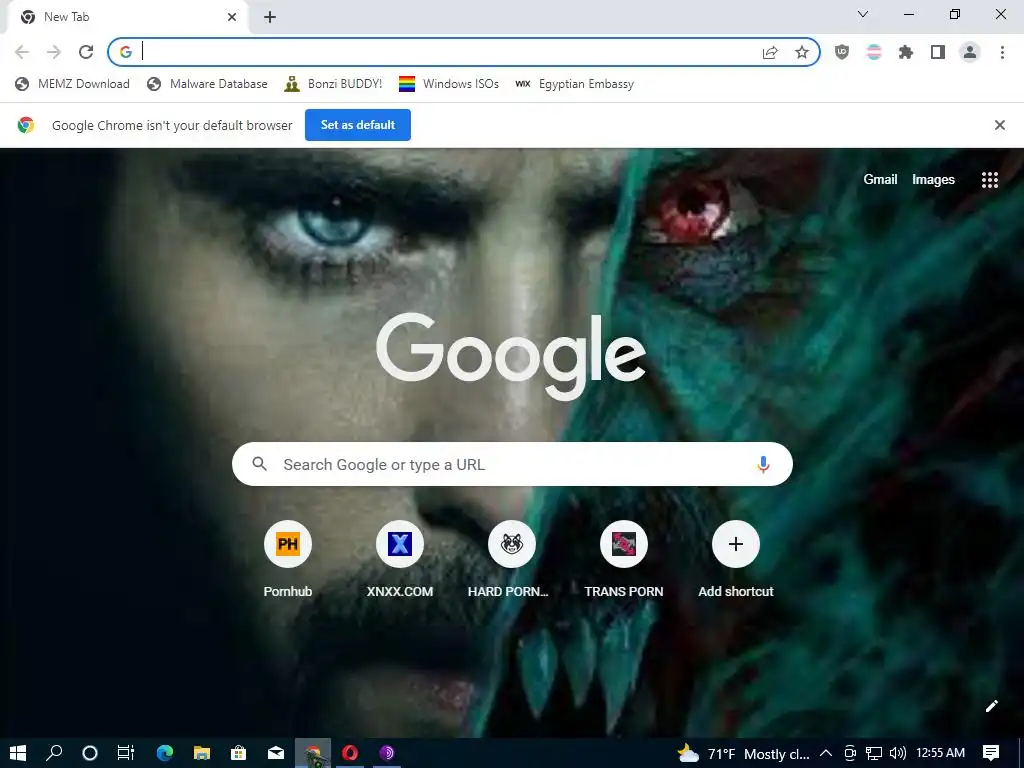The image size is (1024, 768).
Task: Start voice search with microphone icon
Action: click(x=763, y=464)
